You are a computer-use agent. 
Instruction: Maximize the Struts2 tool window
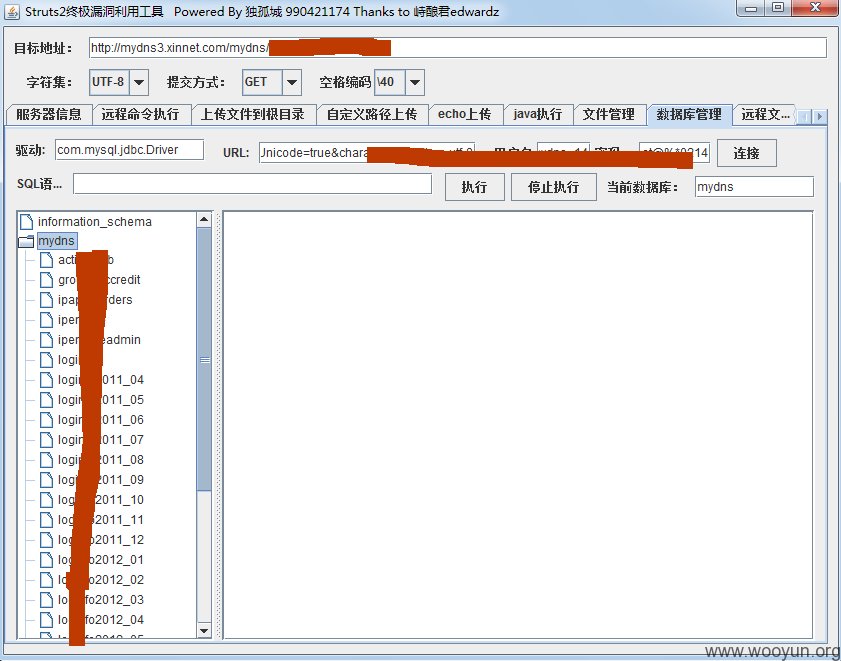click(x=778, y=8)
